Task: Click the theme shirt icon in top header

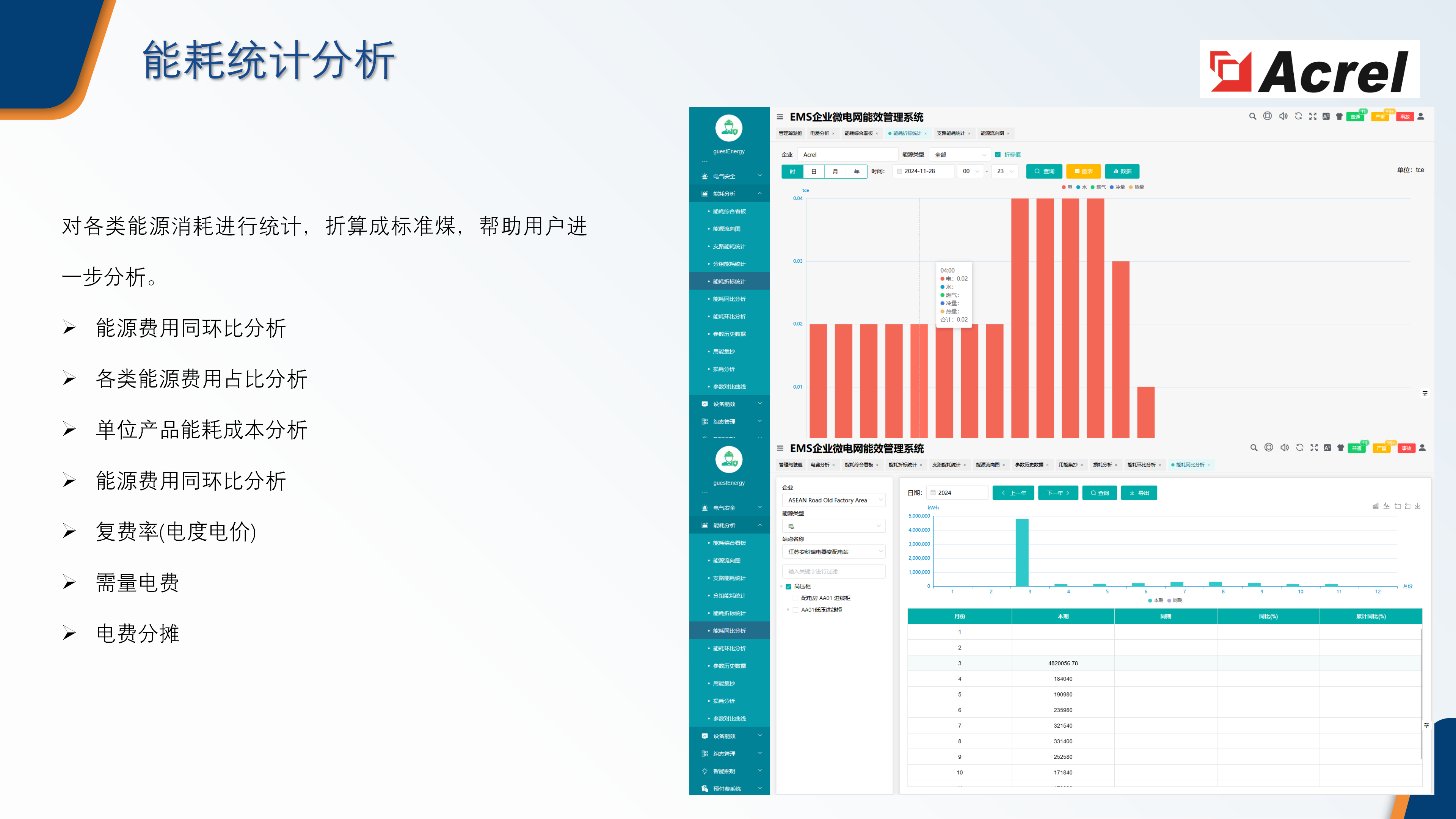Action: [1339, 116]
